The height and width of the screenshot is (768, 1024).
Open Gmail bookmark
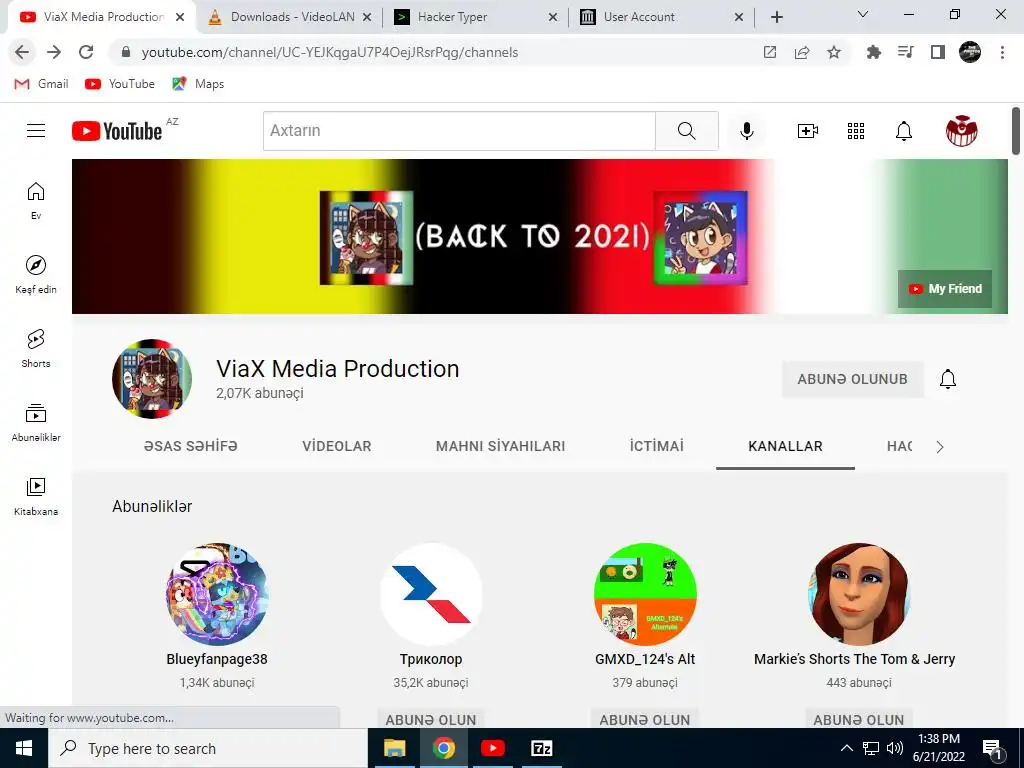(42, 84)
